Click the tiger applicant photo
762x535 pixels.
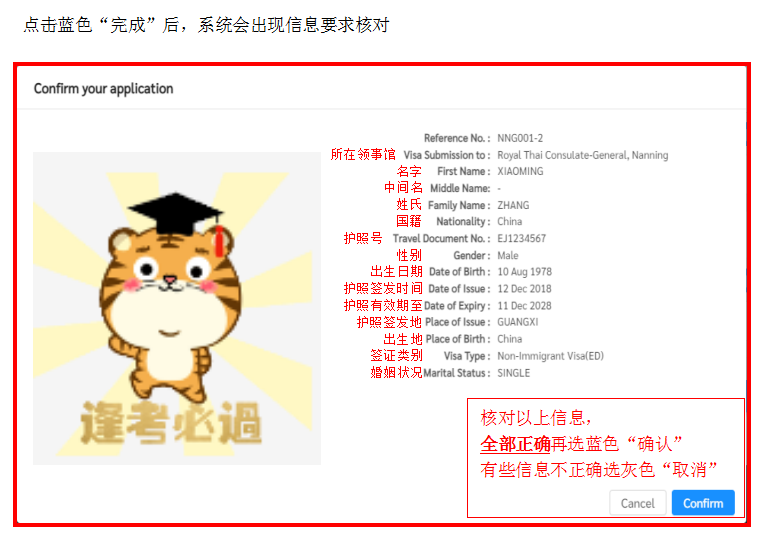coord(177,308)
